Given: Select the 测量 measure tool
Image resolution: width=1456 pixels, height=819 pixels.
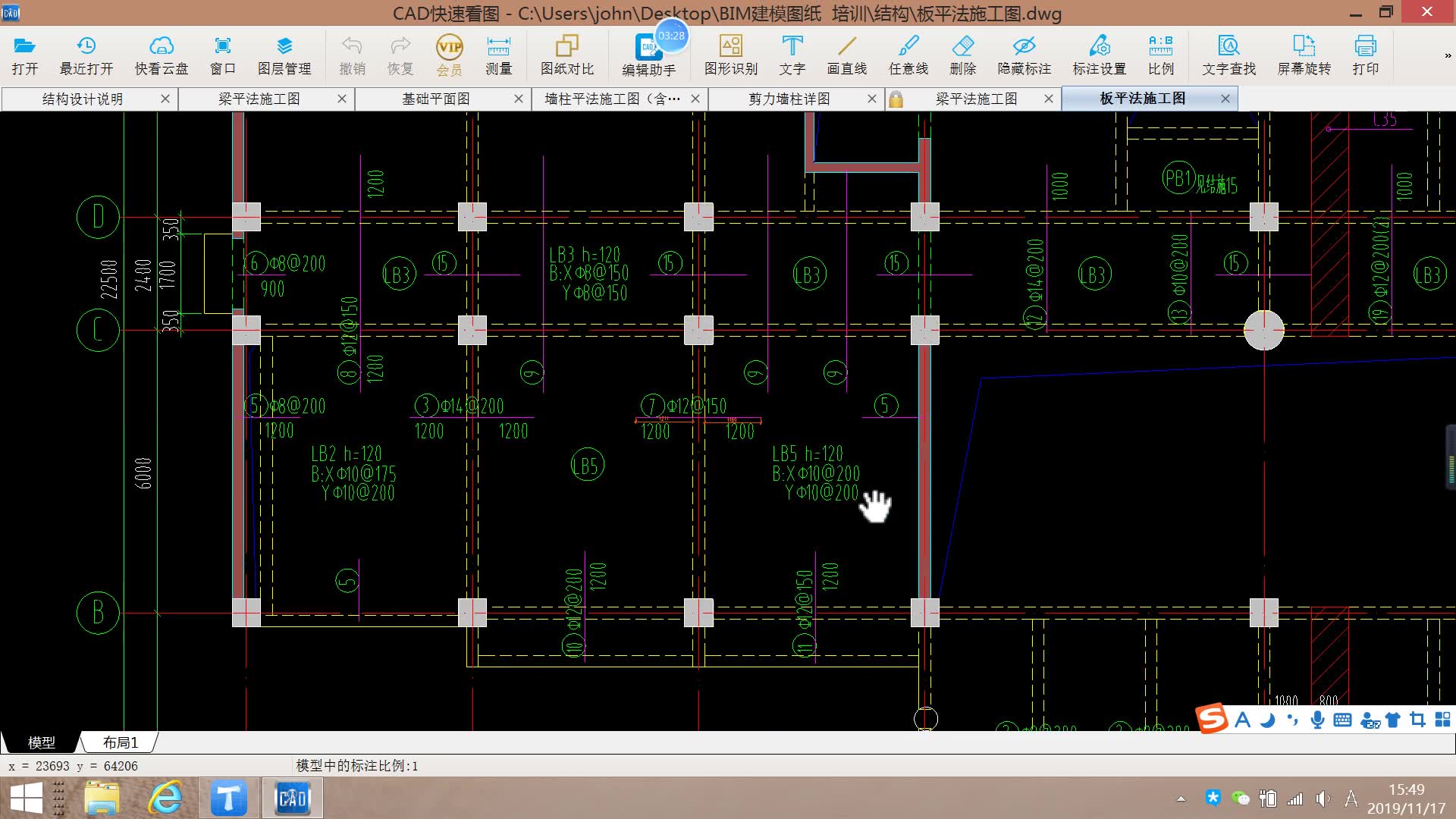Looking at the screenshot, I should [x=498, y=55].
